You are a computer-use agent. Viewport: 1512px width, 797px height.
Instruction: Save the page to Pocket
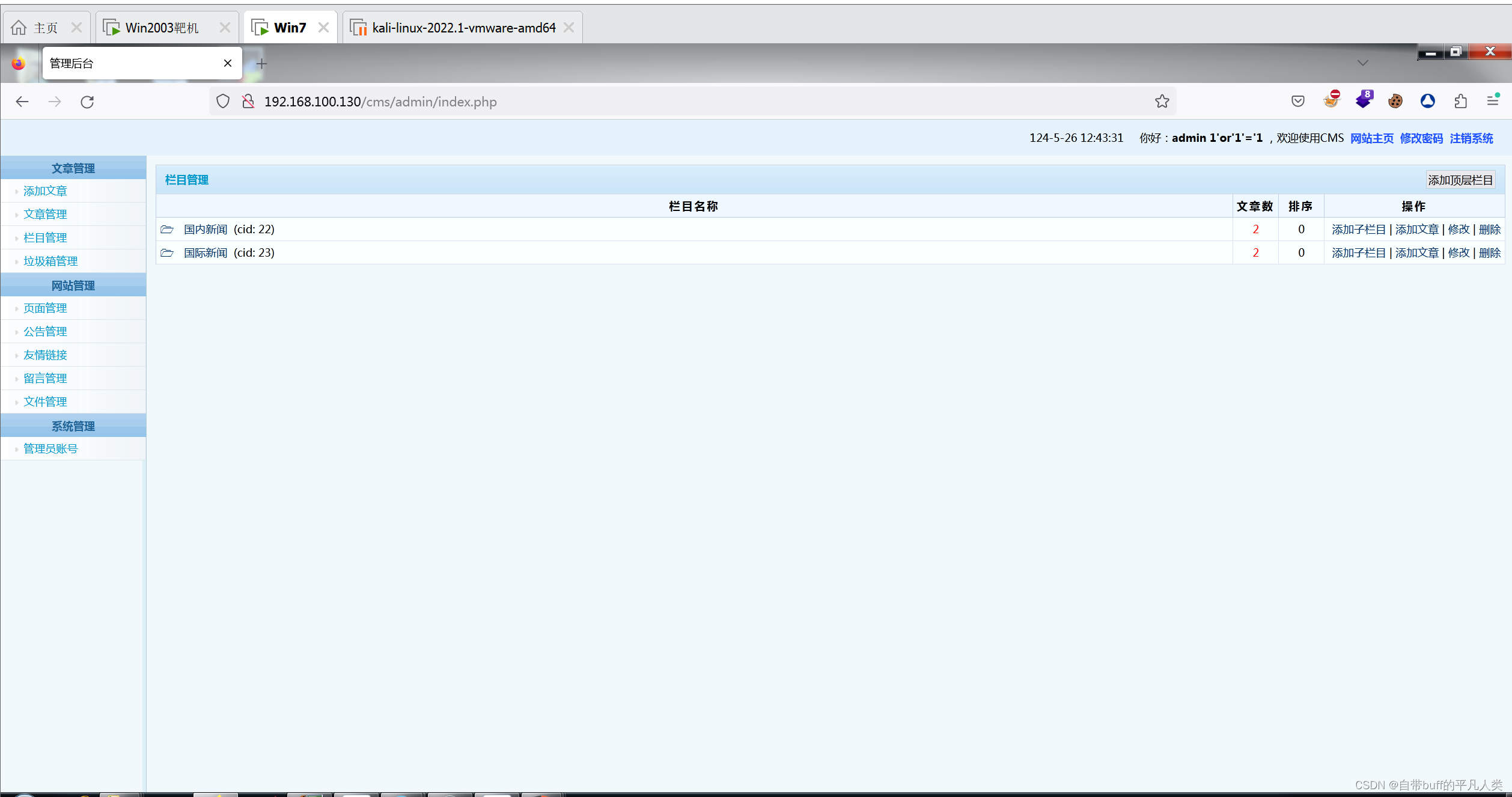point(1297,100)
